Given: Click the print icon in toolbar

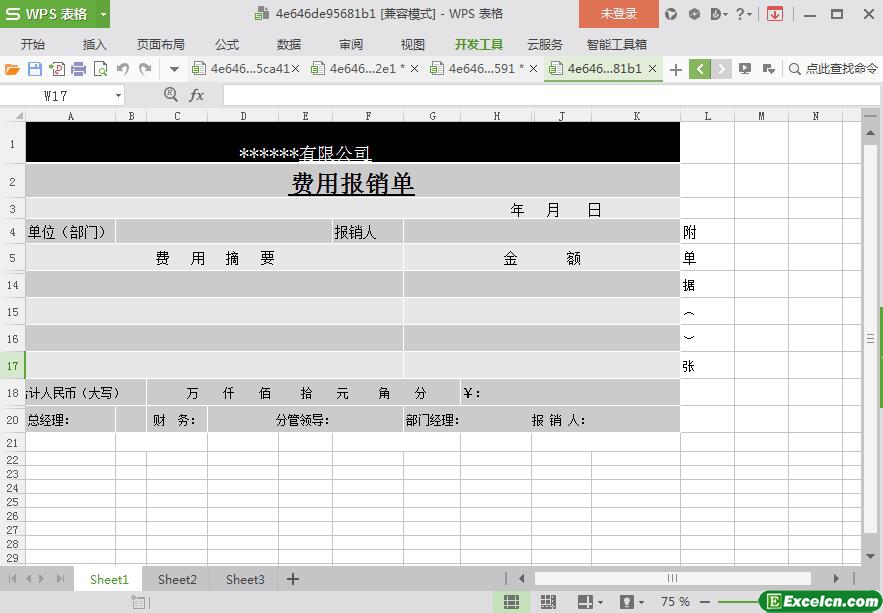Looking at the screenshot, I should point(78,69).
